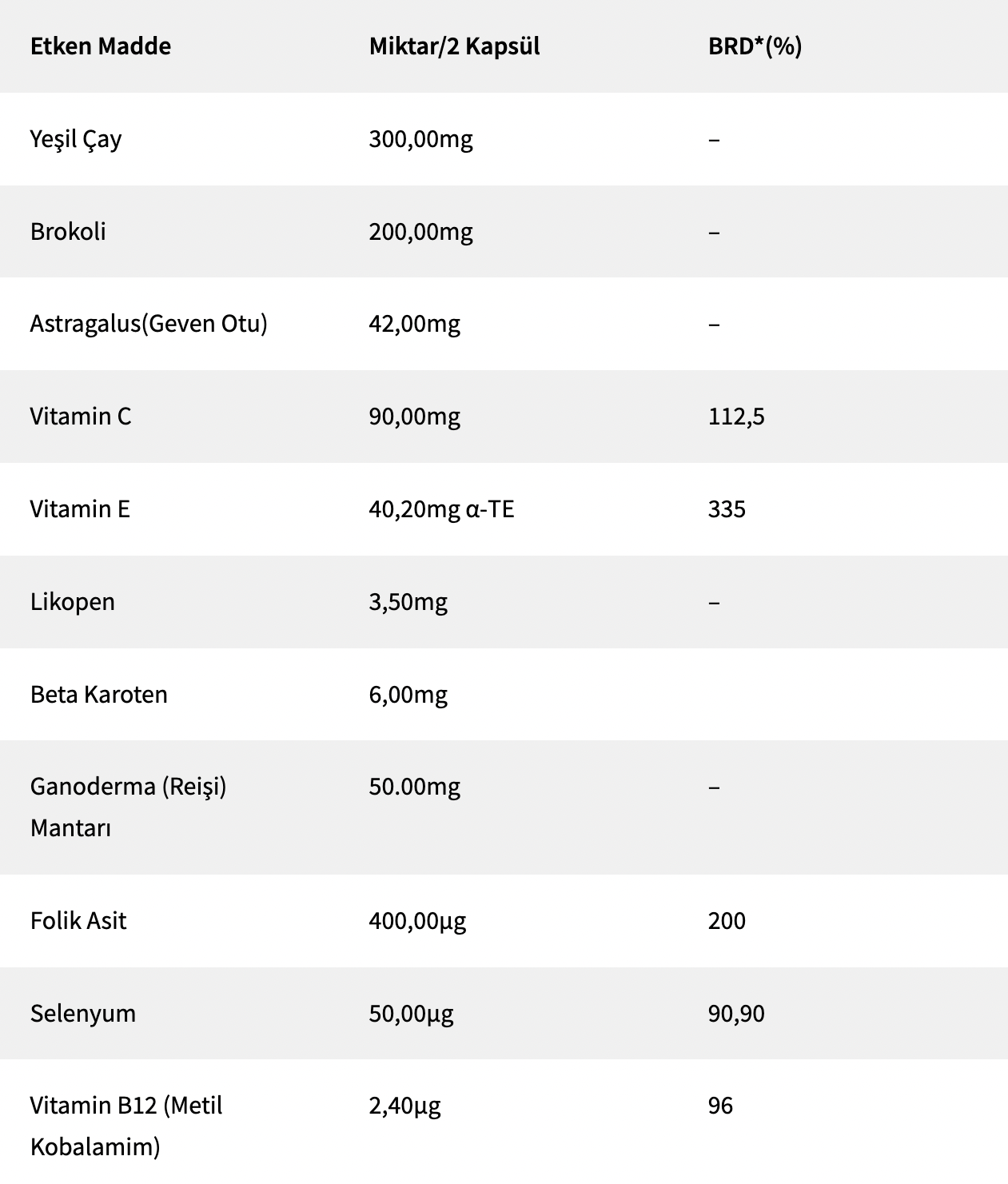Click the 112,5 BRD percentage value
The image size is (1008, 1184).
coord(736,417)
